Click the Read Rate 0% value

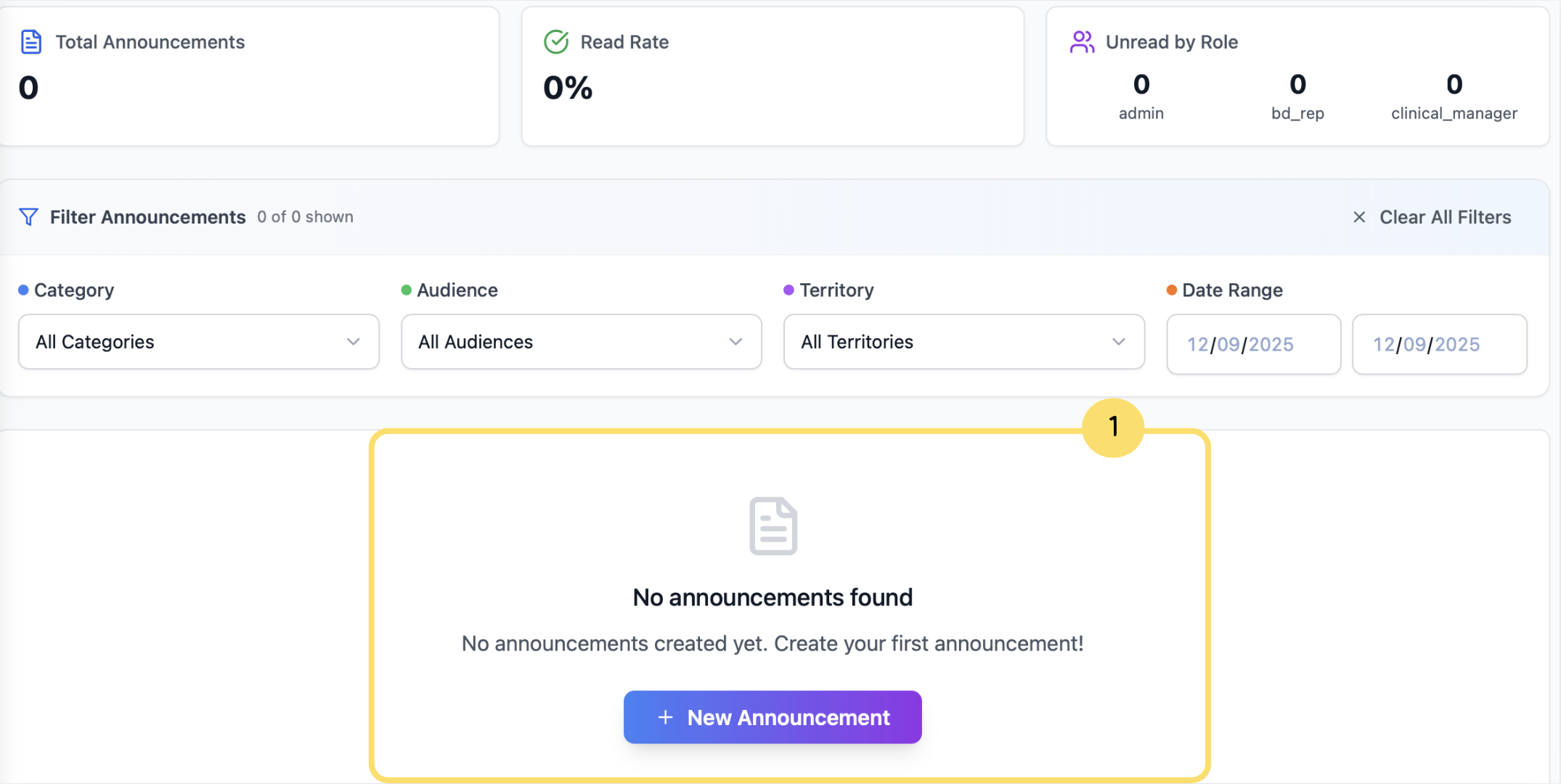[568, 89]
